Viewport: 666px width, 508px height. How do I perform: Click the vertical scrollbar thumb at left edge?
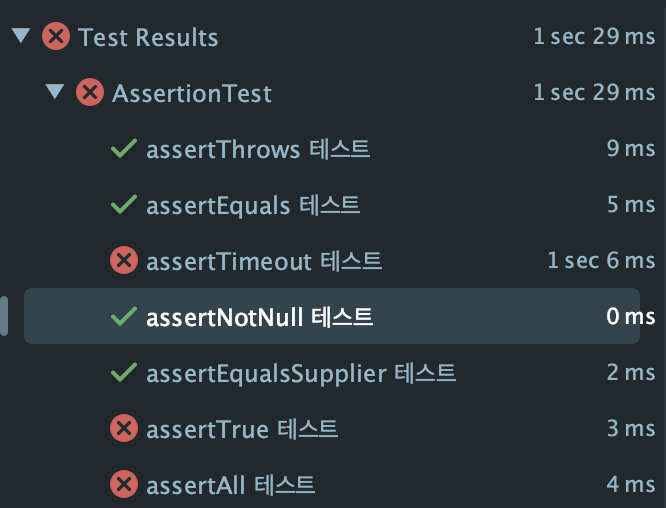(4, 316)
